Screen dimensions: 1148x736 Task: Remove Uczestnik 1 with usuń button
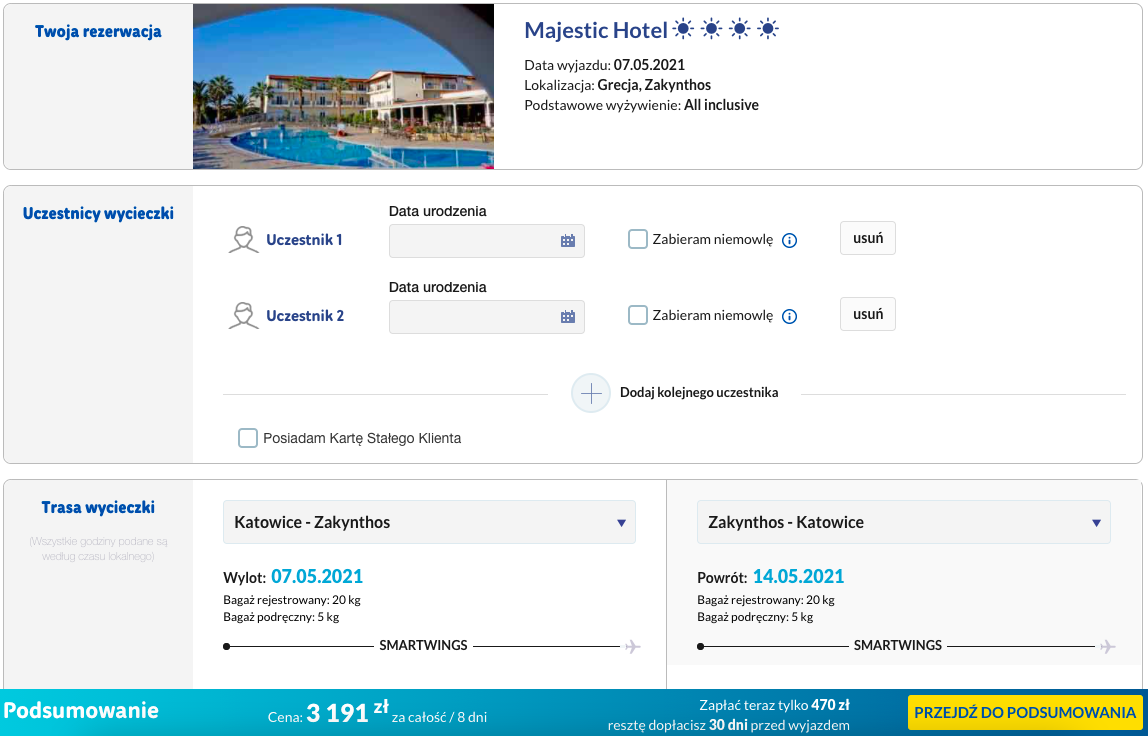coord(868,238)
